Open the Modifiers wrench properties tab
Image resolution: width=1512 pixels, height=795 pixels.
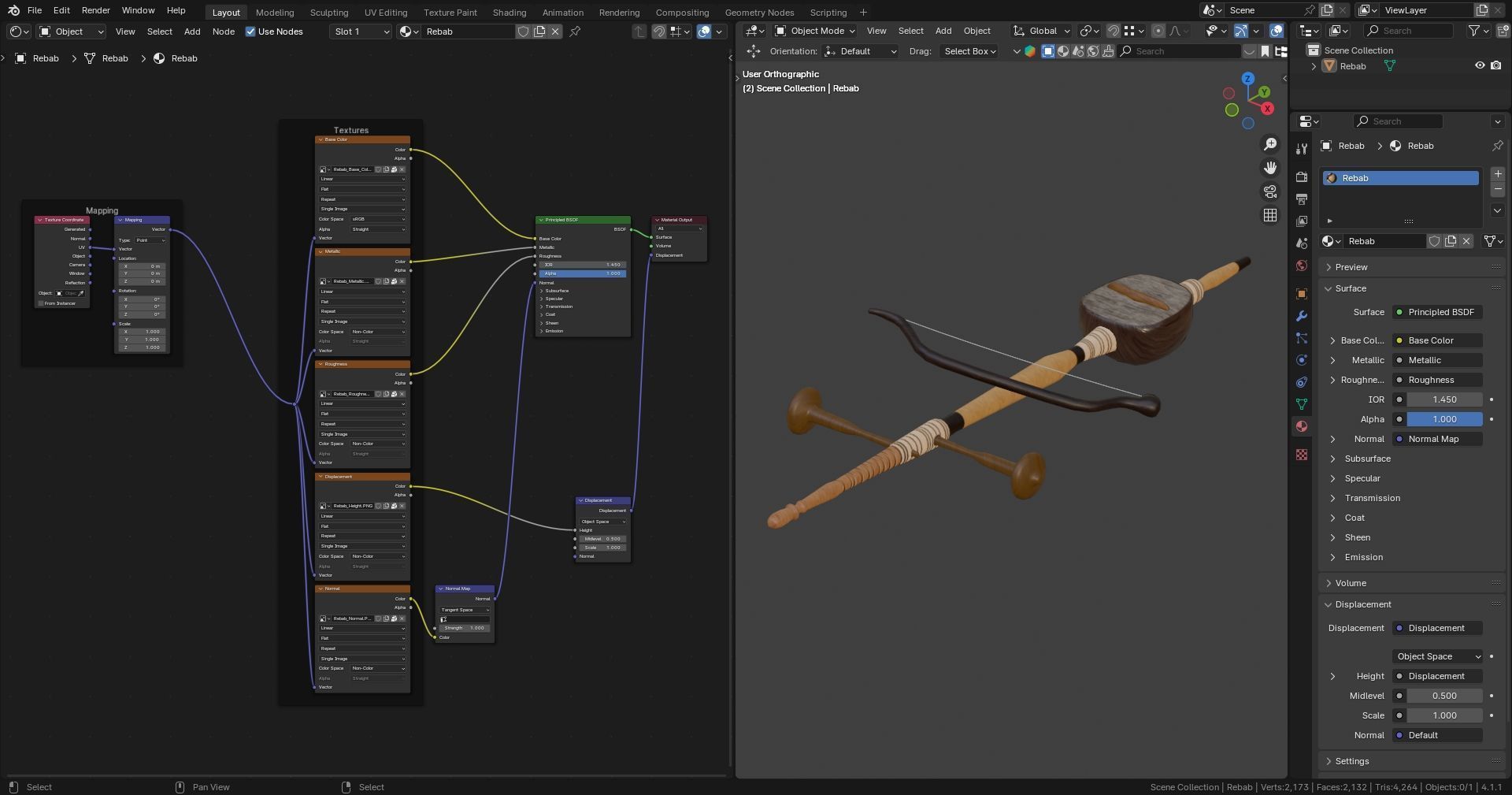pos(1301,316)
